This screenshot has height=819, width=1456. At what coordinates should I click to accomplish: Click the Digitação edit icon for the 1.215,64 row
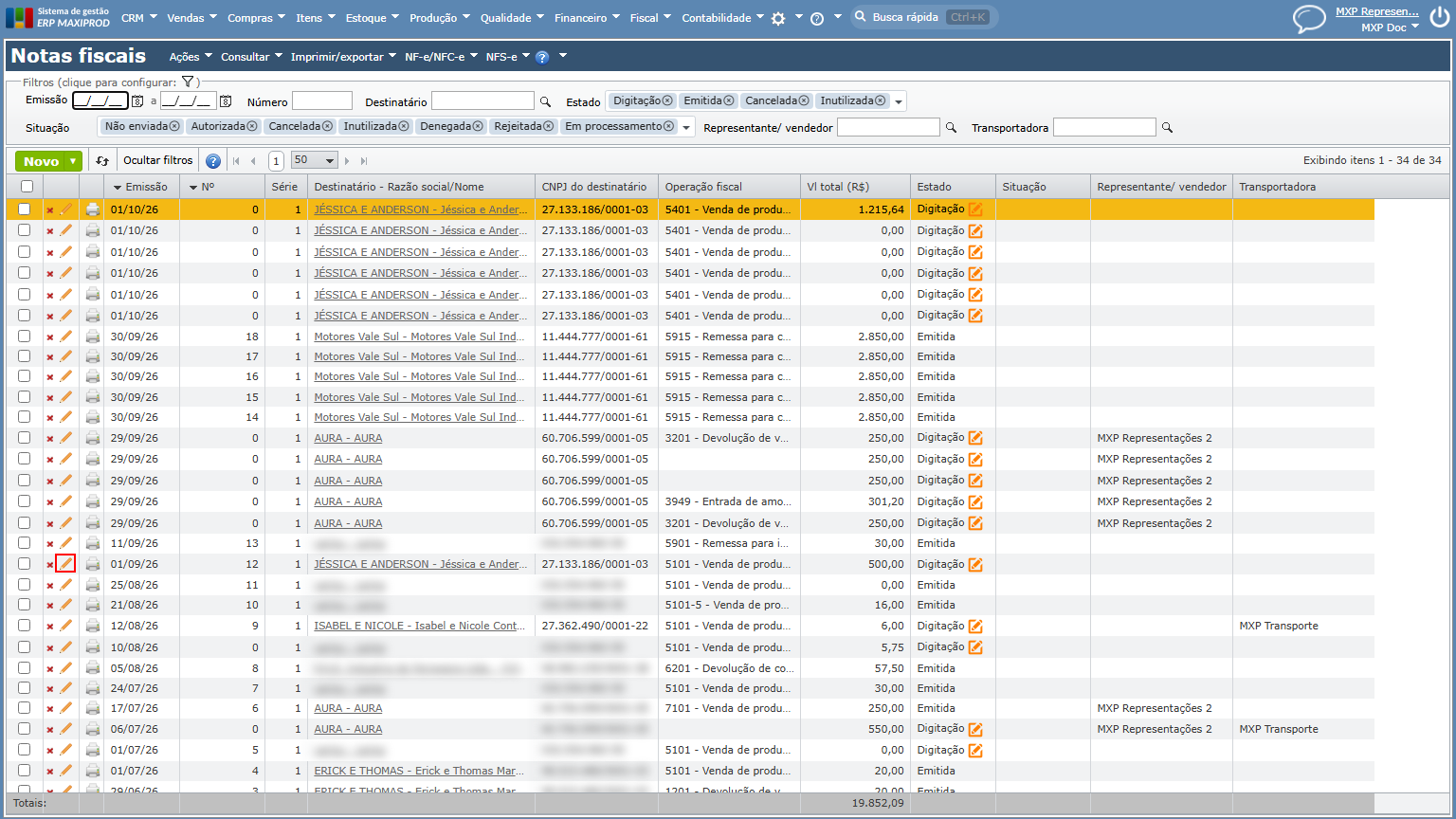pos(975,209)
